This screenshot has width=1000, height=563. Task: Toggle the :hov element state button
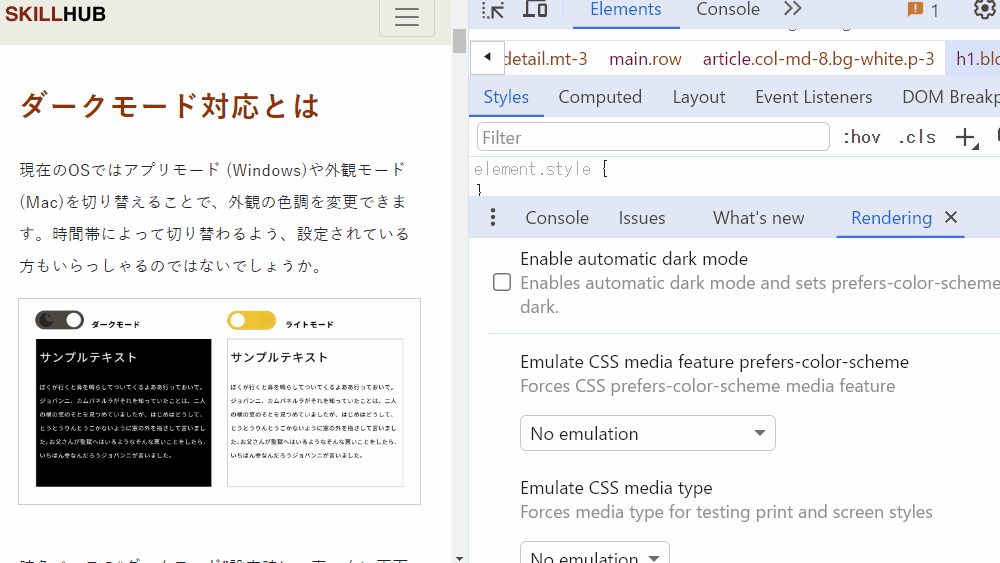coord(862,137)
